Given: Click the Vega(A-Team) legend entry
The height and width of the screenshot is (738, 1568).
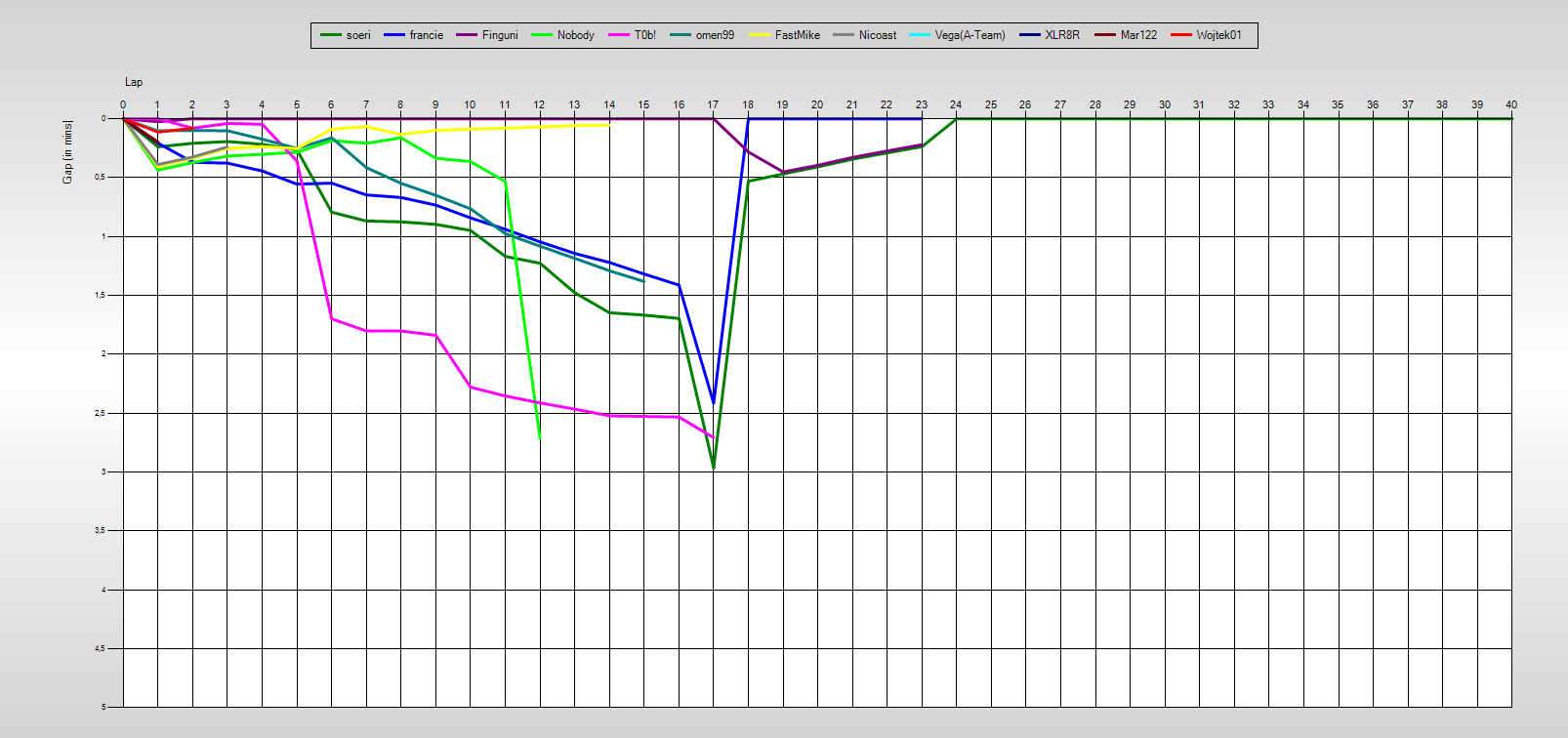Looking at the screenshot, I should point(970,35).
